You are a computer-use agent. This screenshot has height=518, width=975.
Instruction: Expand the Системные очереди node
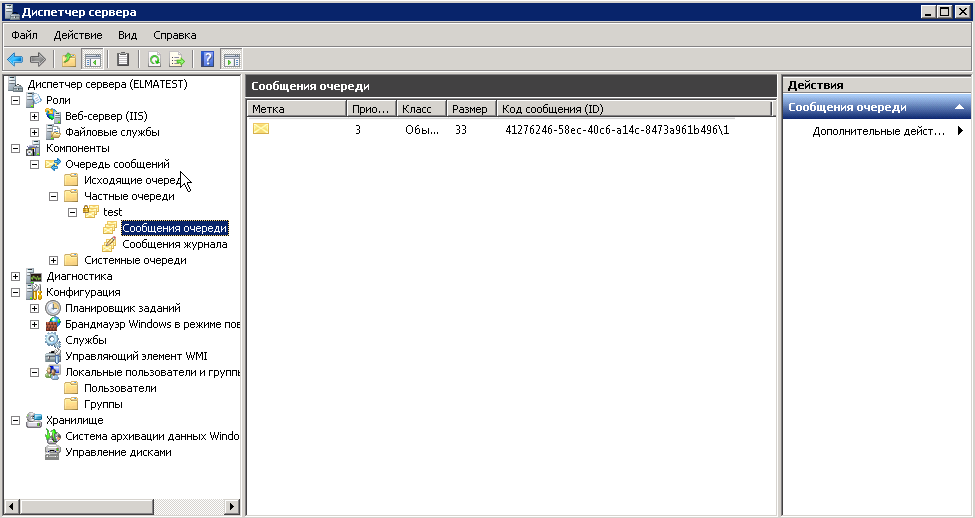click(53, 260)
